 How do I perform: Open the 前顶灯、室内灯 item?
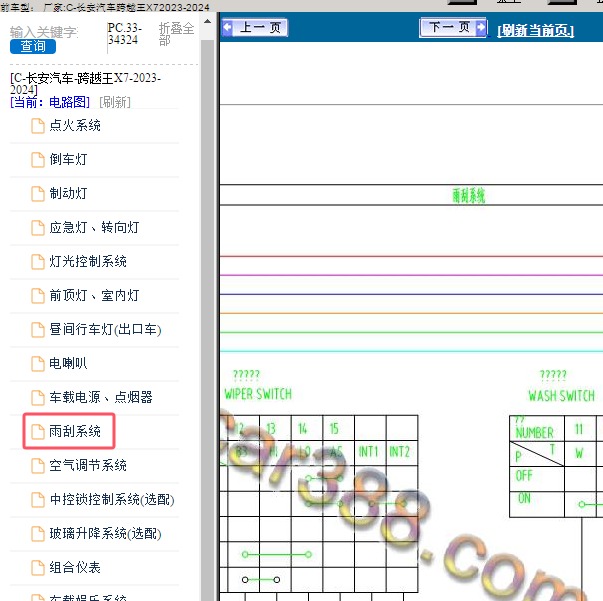pos(94,295)
